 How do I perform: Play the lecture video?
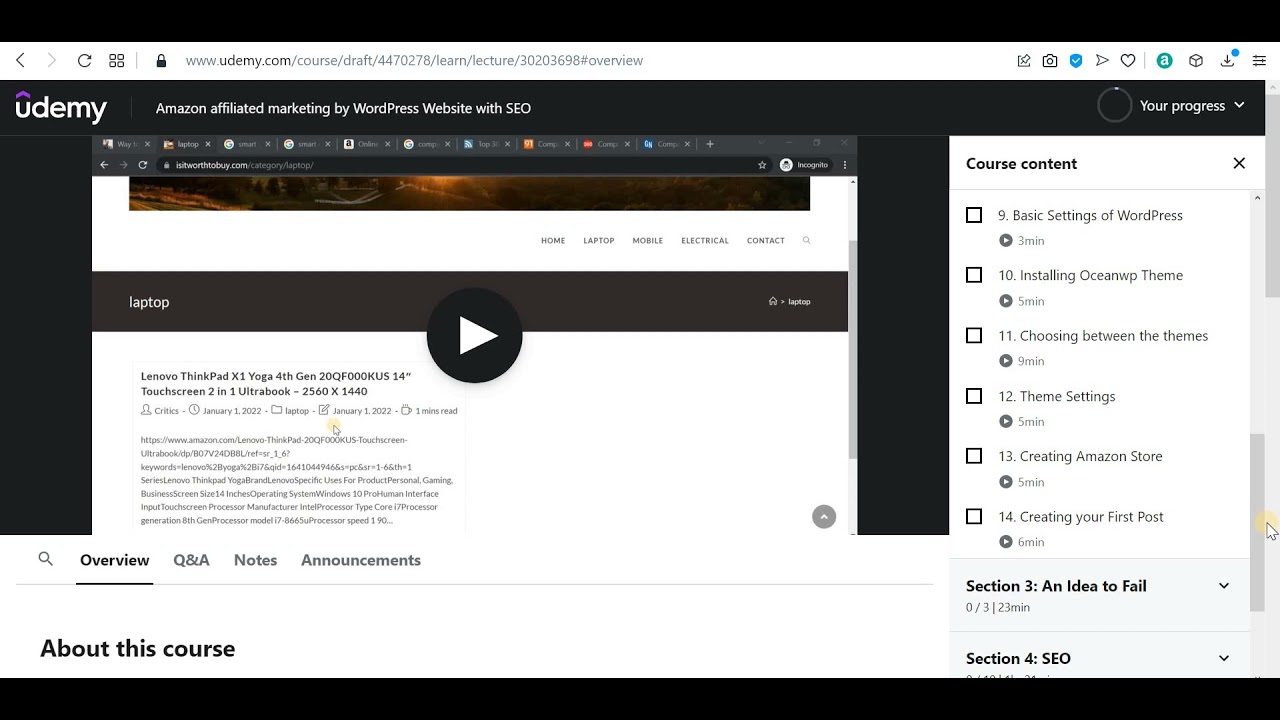click(474, 336)
